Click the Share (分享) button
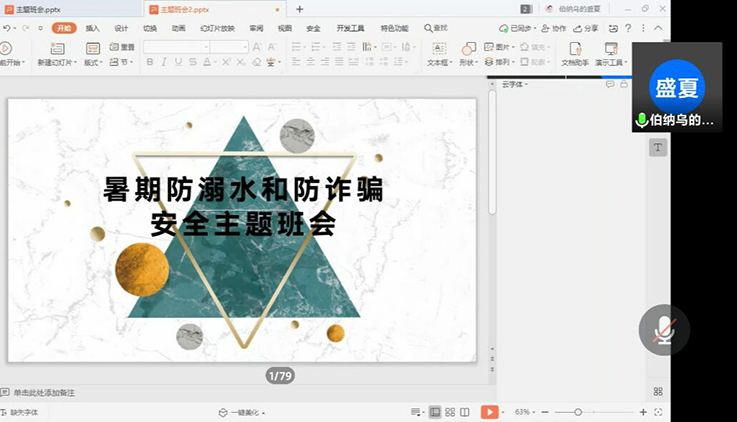The height and width of the screenshot is (422, 737). (587, 28)
